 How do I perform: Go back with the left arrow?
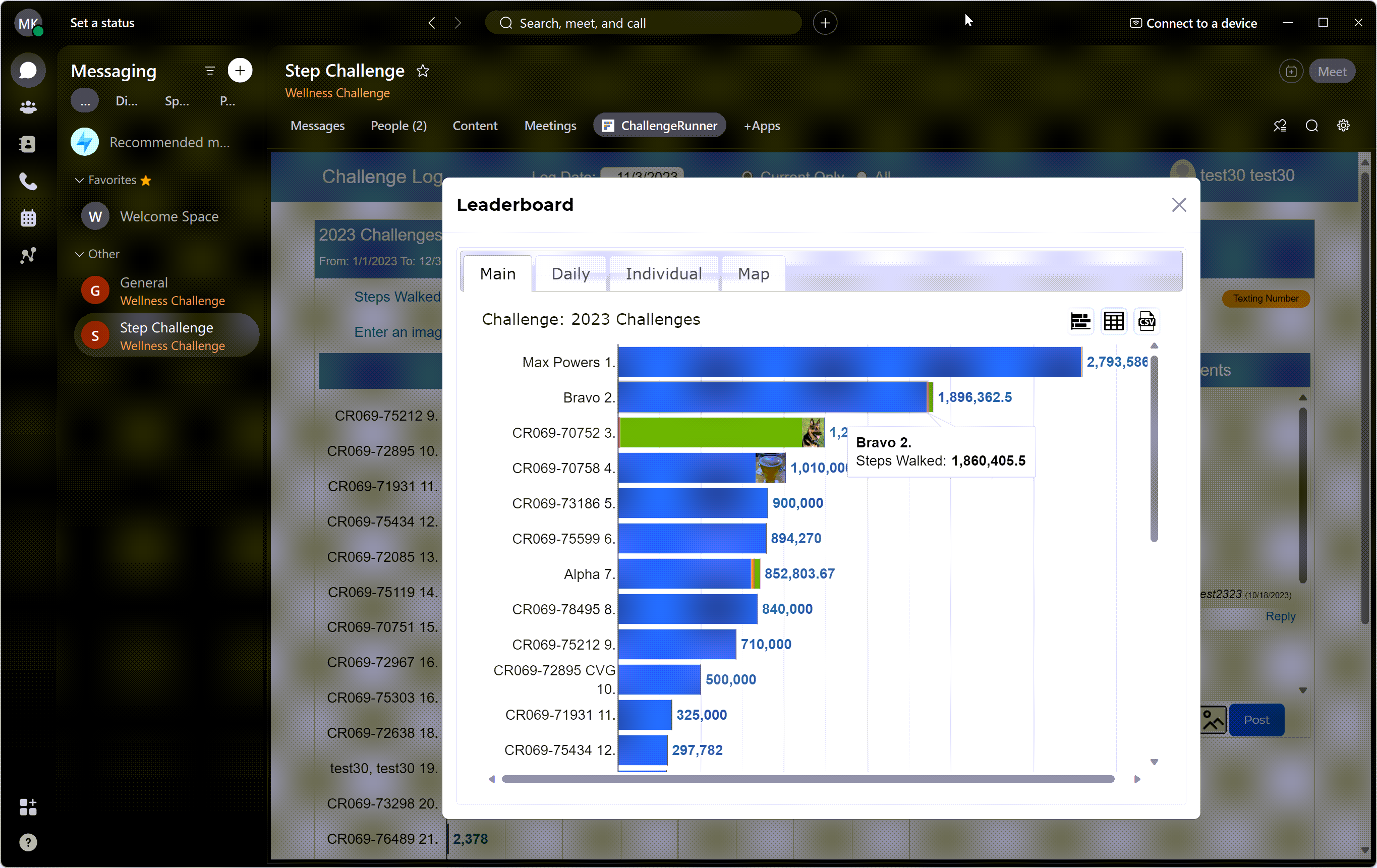[432, 23]
